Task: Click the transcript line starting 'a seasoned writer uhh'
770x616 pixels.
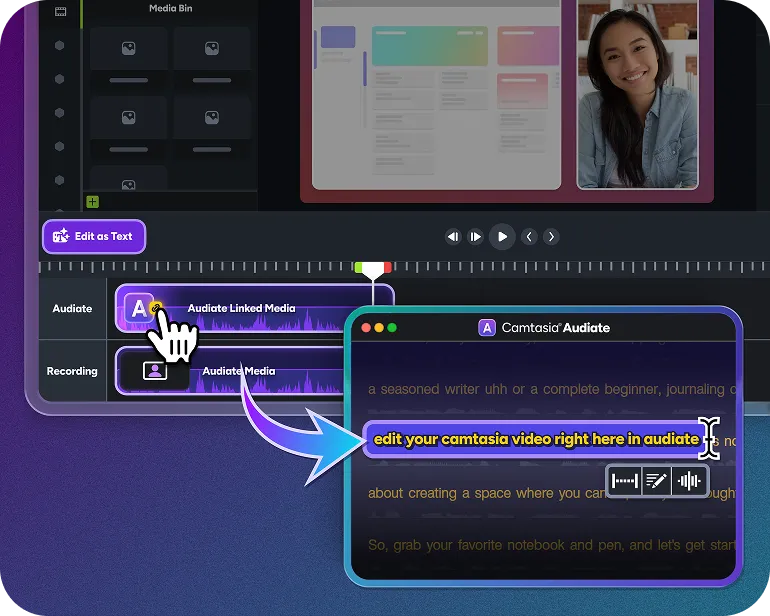Action: 552,389
